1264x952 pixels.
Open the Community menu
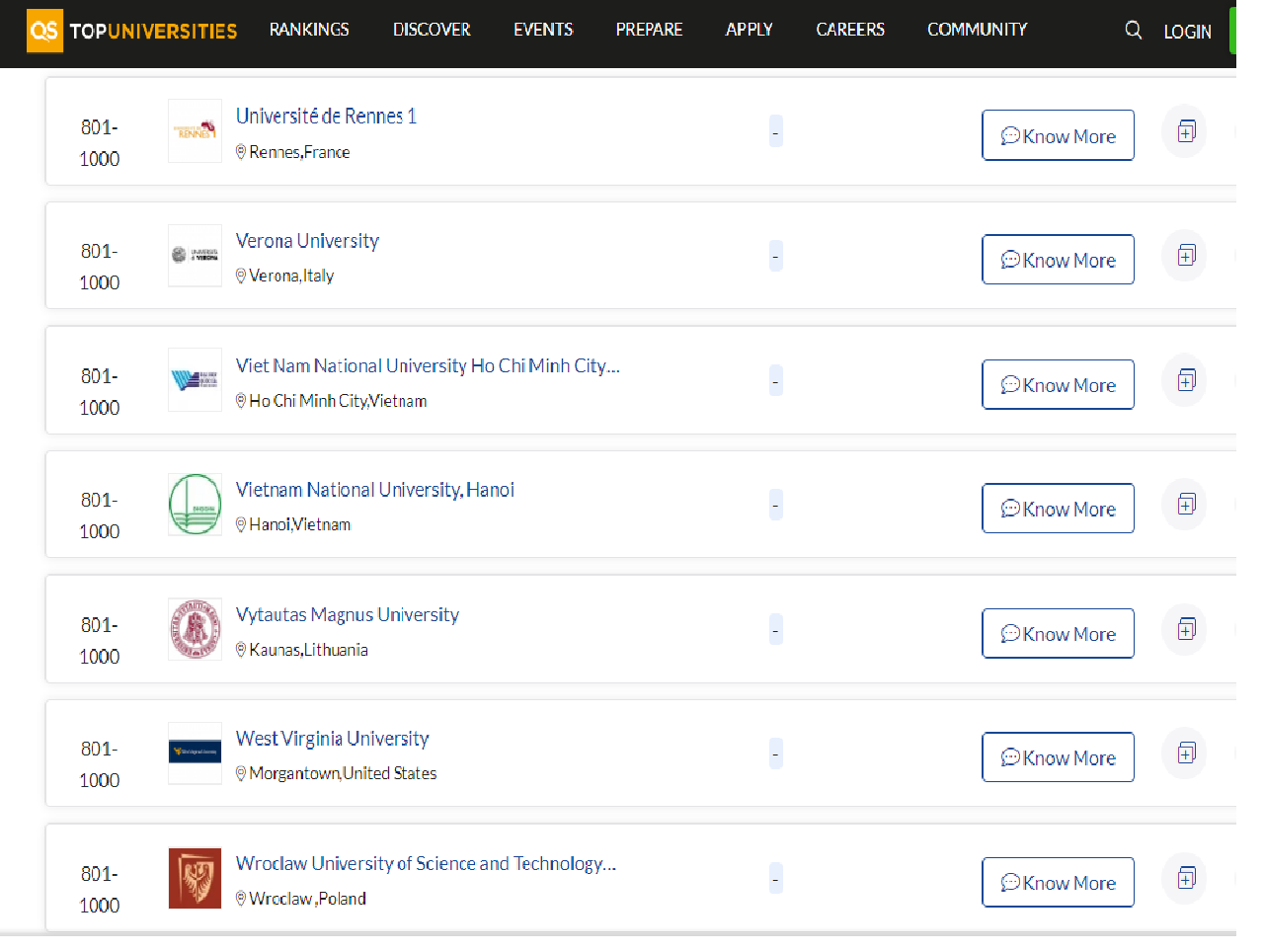(x=977, y=30)
